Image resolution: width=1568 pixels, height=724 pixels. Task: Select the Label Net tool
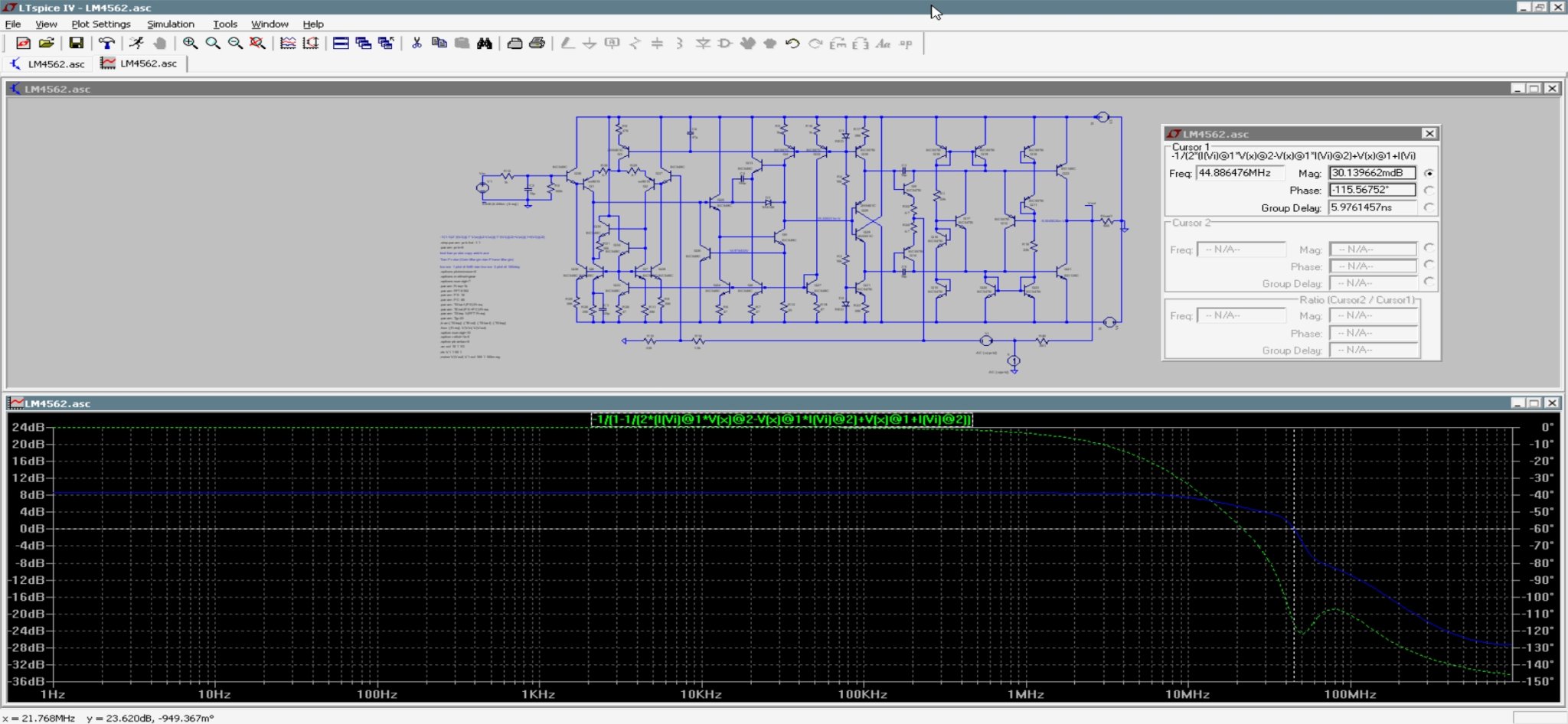(x=612, y=43)
